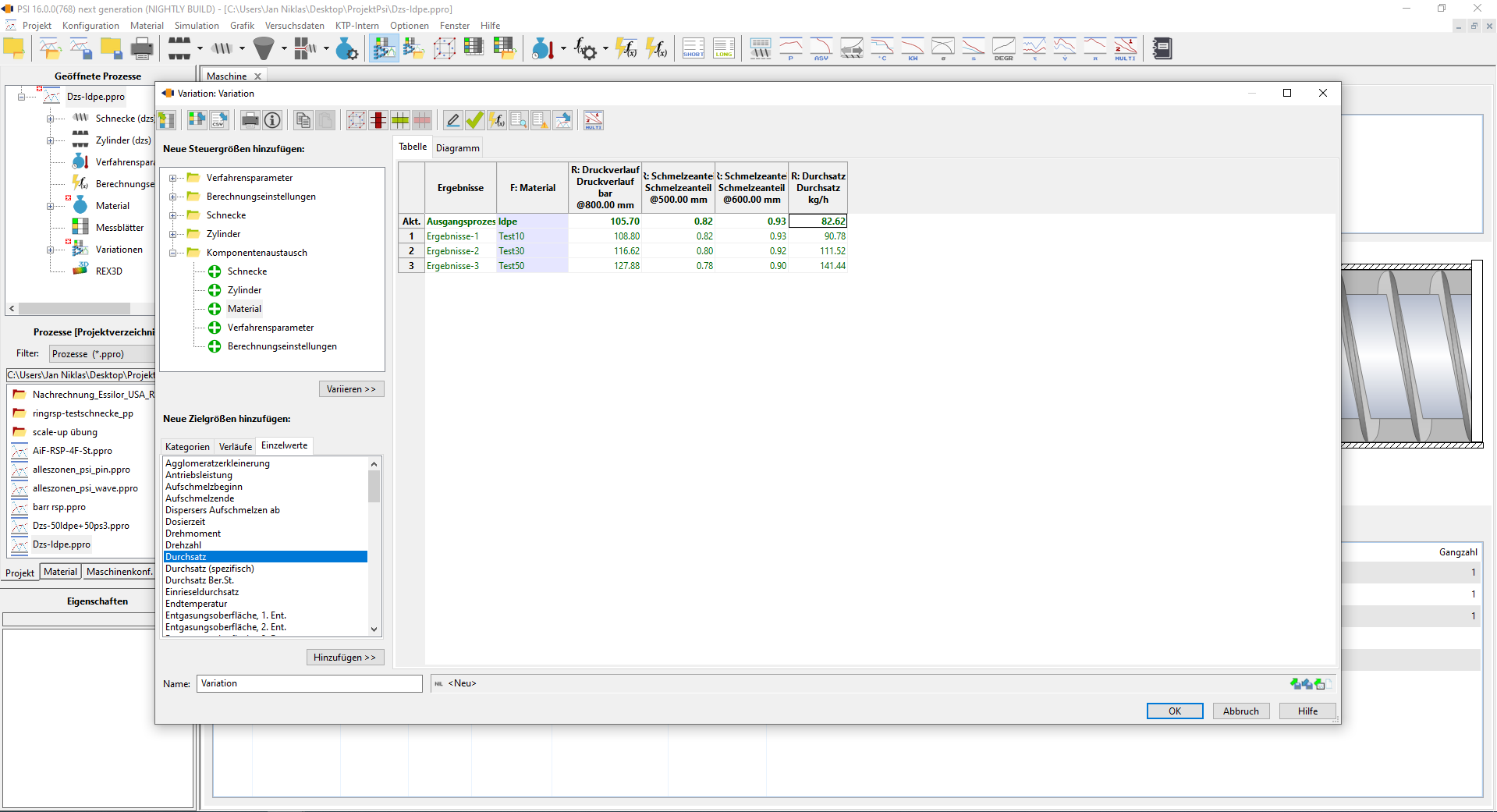
Task: Select the Verläufe tab
Action: tap(235, 447)
